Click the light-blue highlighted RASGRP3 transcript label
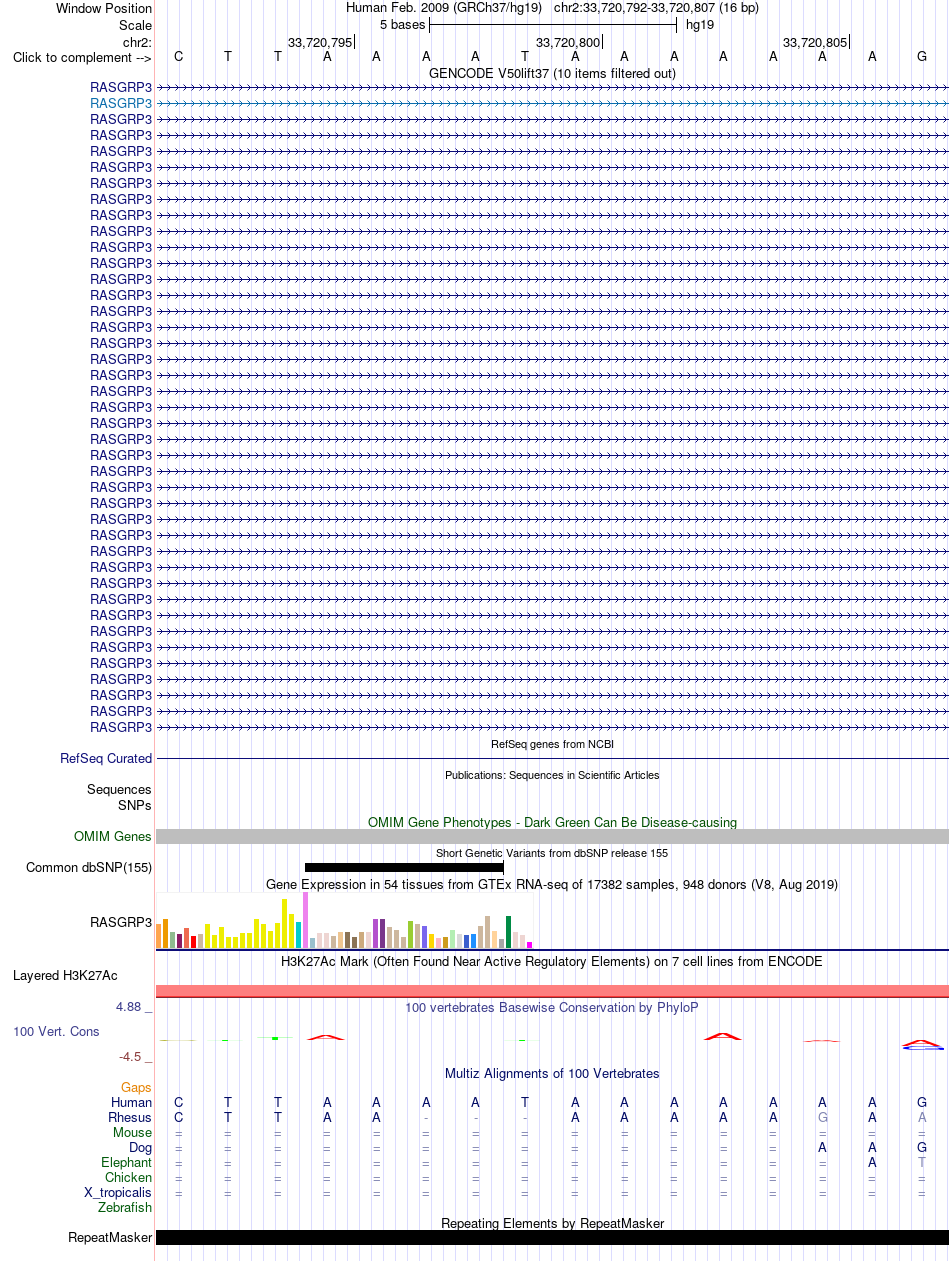950x1261 pixels. [121, 103]
